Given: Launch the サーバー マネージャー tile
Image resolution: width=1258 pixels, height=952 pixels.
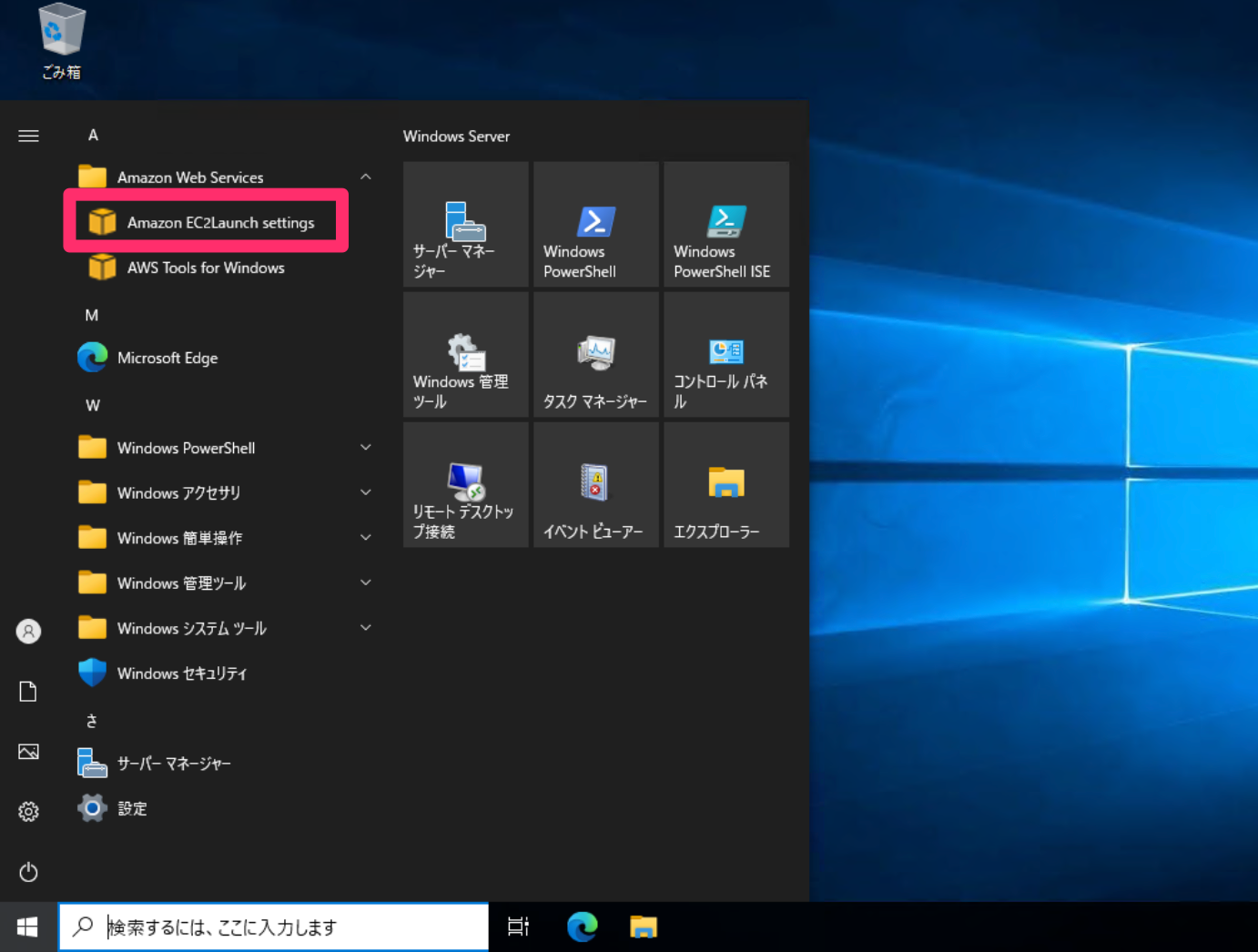Looking at the screenshot, I should click(465, 224).
